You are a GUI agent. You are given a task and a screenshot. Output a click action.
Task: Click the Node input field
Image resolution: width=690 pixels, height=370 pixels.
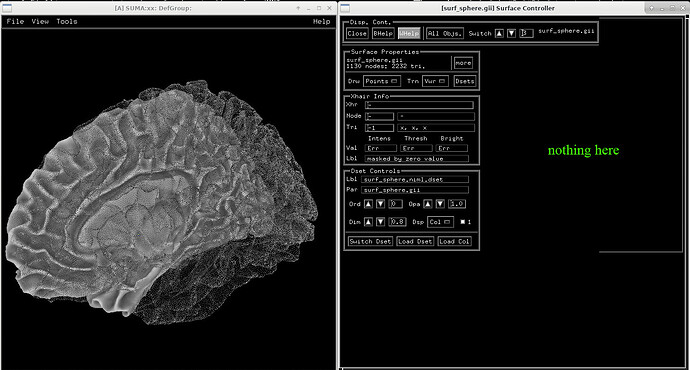[380, 116]
